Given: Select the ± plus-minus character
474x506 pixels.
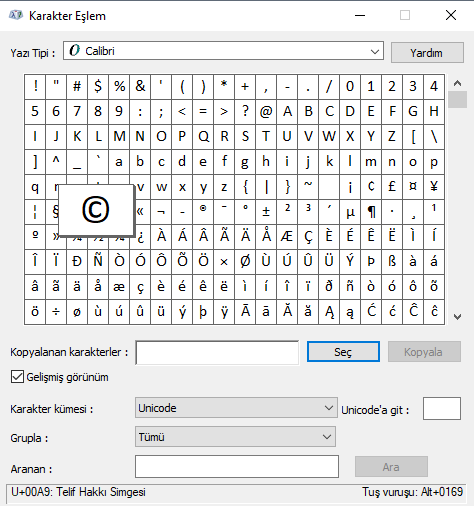Looking at the screenshot, I should click(266, 212).
